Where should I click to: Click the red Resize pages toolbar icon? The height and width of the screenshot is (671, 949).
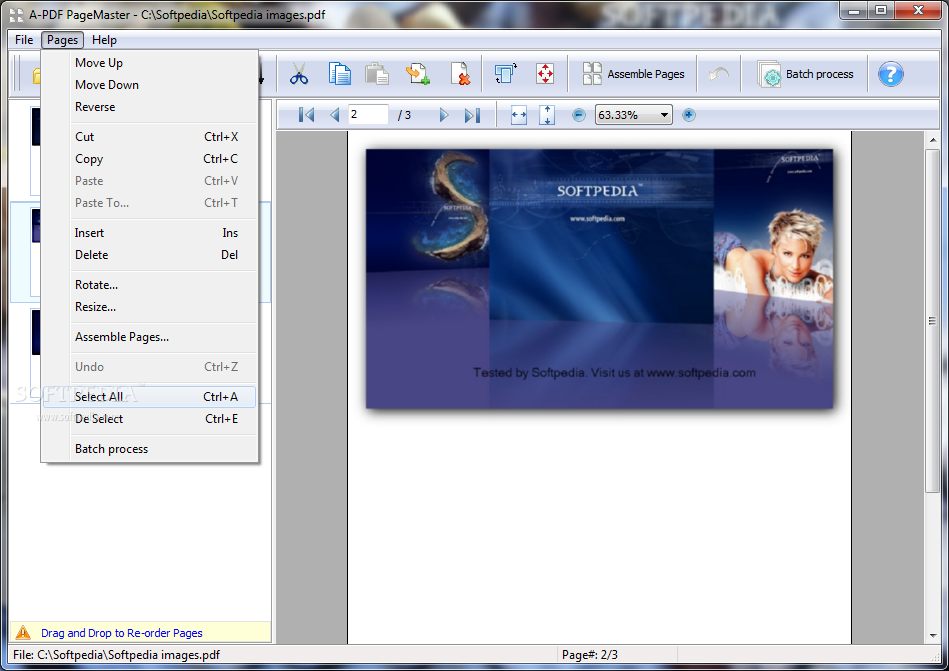[x=545, y=74]
